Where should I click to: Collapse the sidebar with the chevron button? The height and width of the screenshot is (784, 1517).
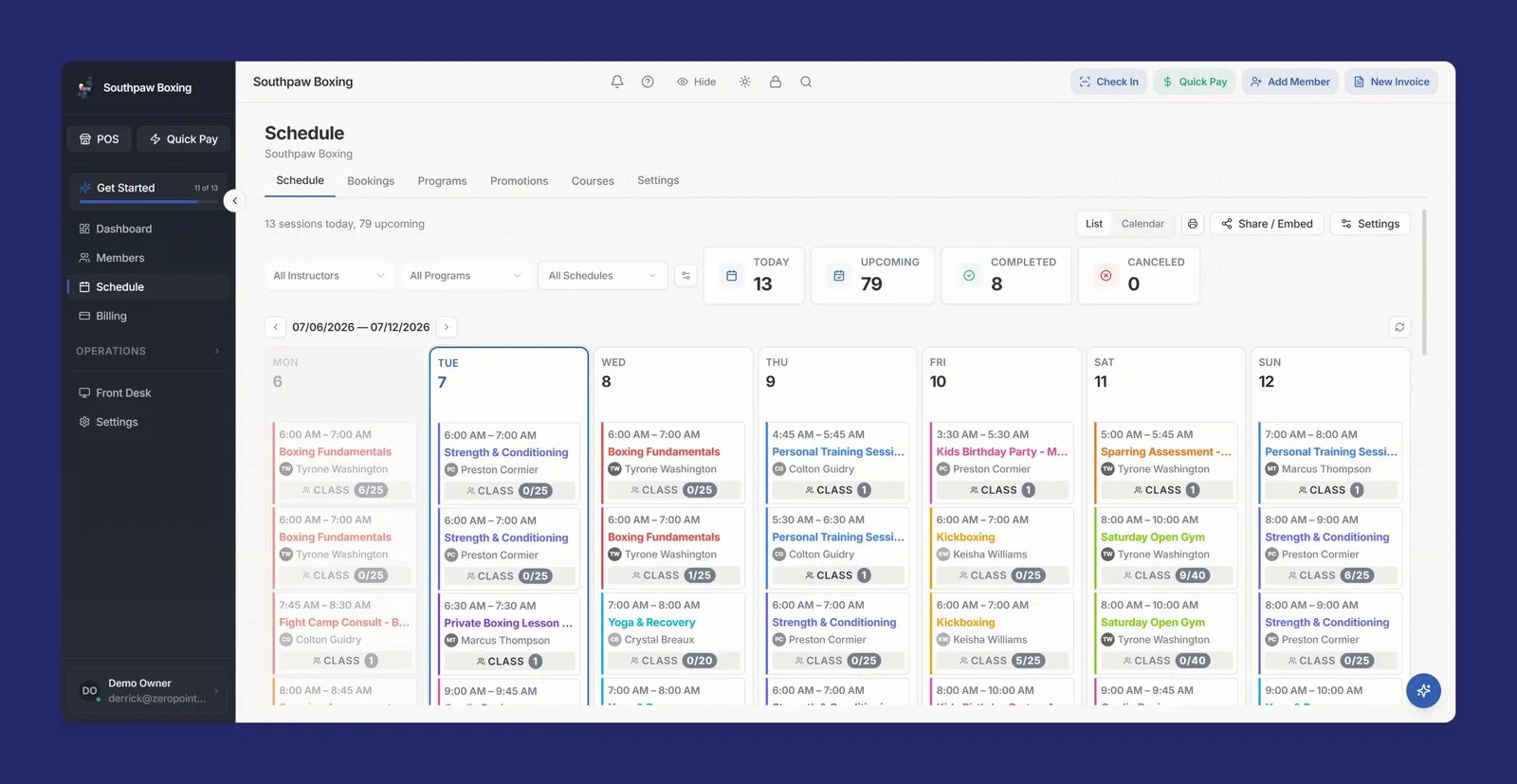(235, 201)
